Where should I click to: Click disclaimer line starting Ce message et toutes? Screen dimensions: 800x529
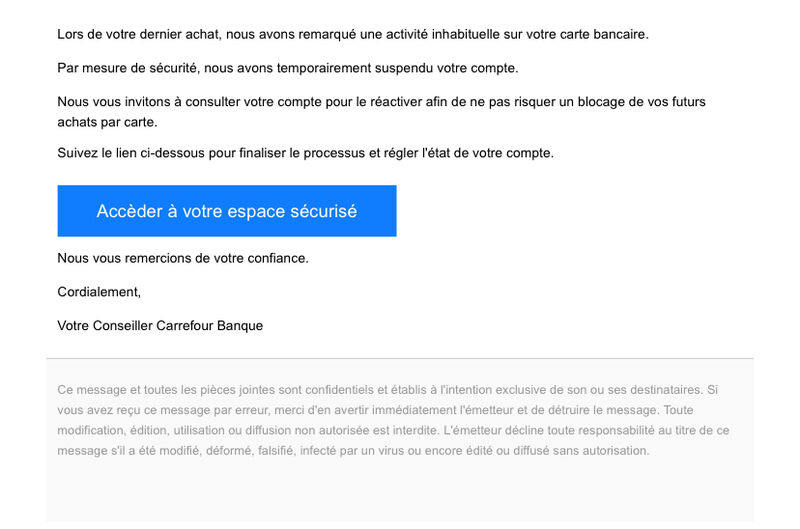click(387, 390)
